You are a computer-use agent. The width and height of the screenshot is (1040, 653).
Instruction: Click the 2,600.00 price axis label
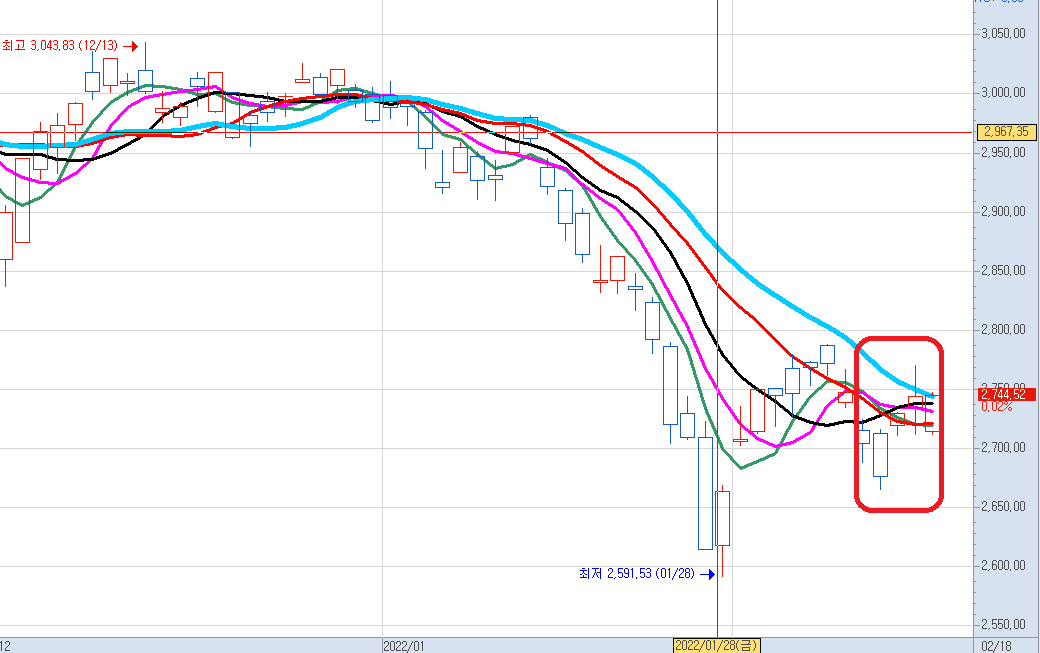click(1004, 565)
